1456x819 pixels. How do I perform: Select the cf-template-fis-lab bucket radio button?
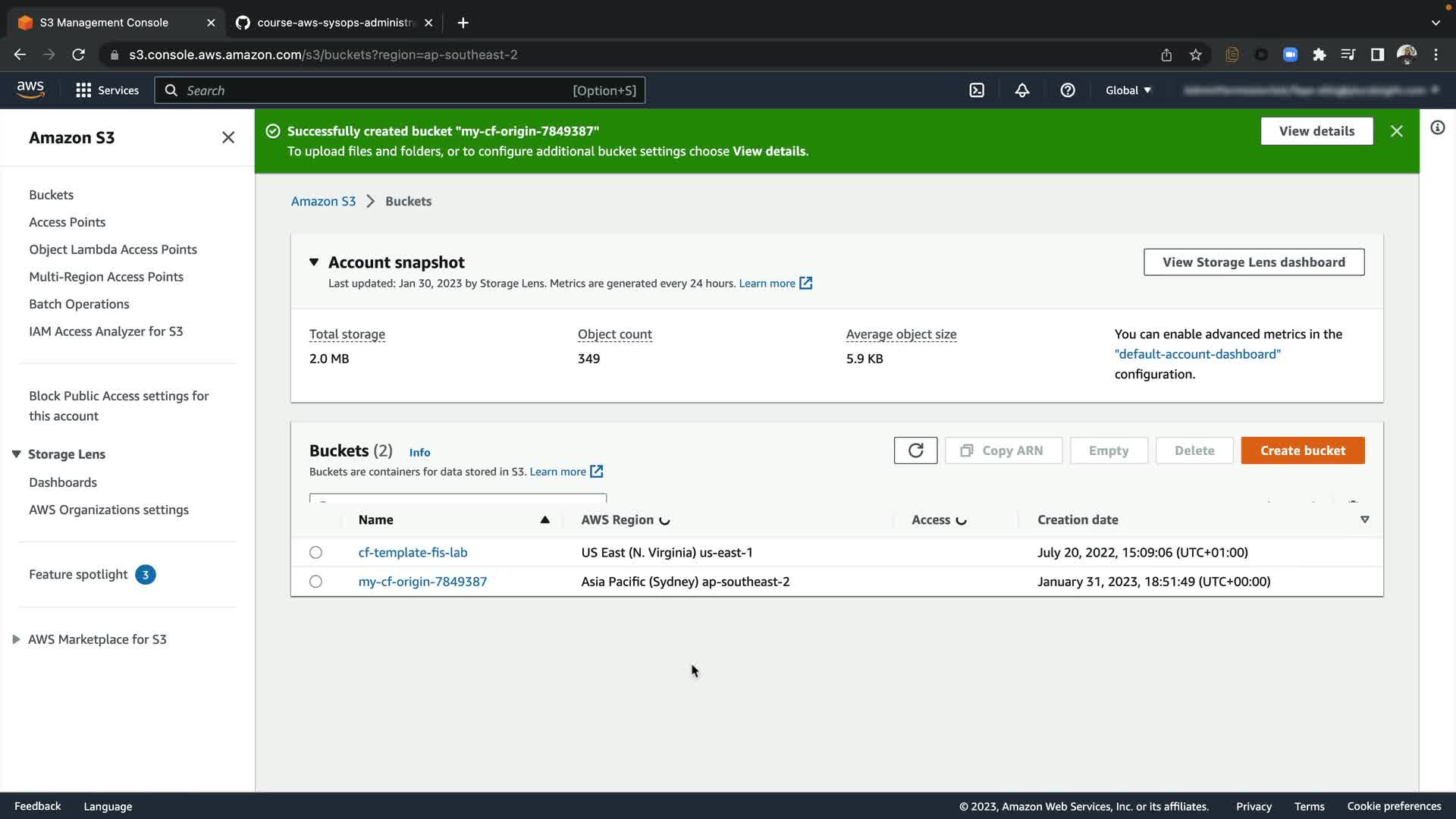(315, 553)
